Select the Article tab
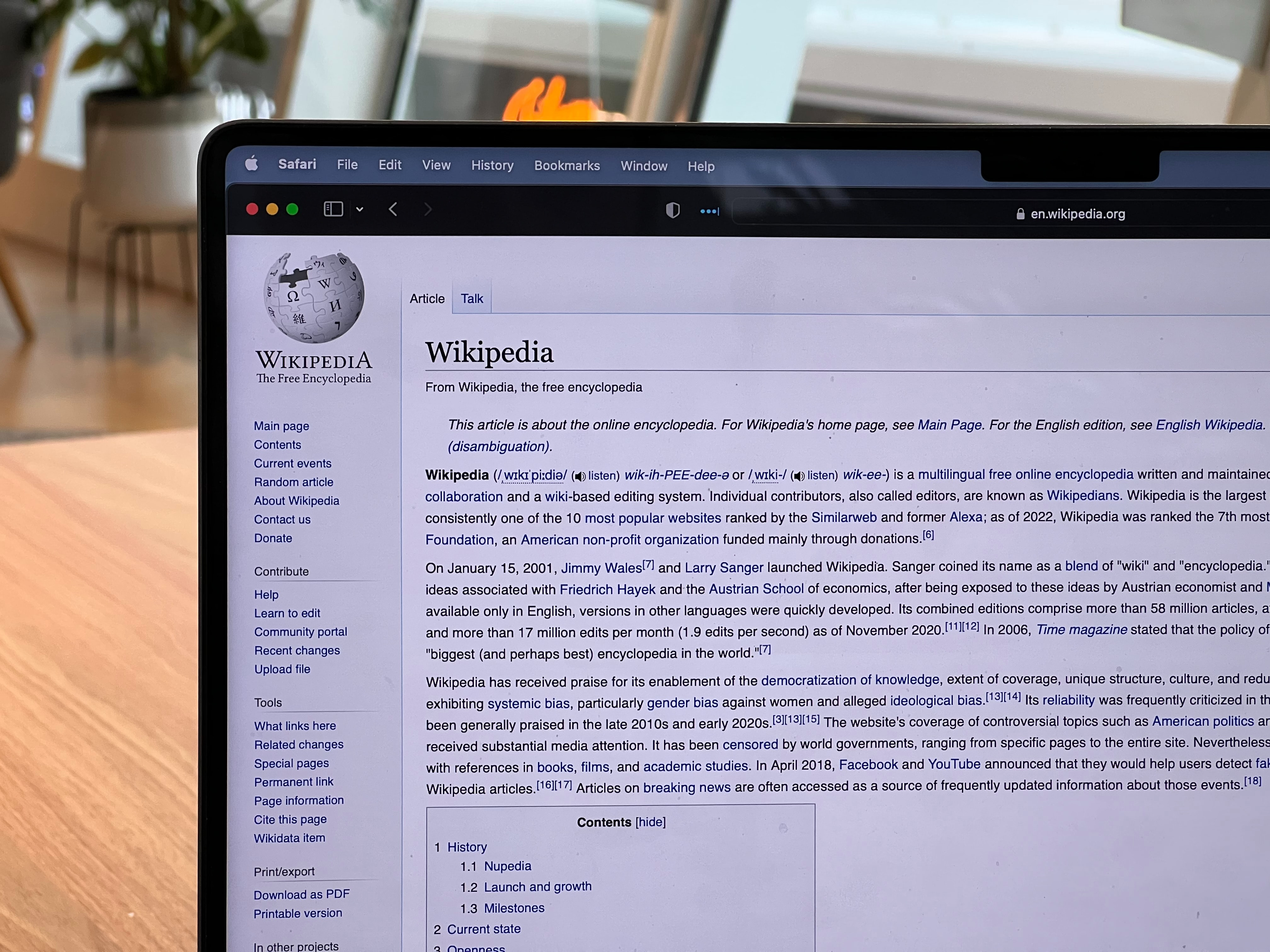The height and width of the screenshot is (952, 1270). 427,298
